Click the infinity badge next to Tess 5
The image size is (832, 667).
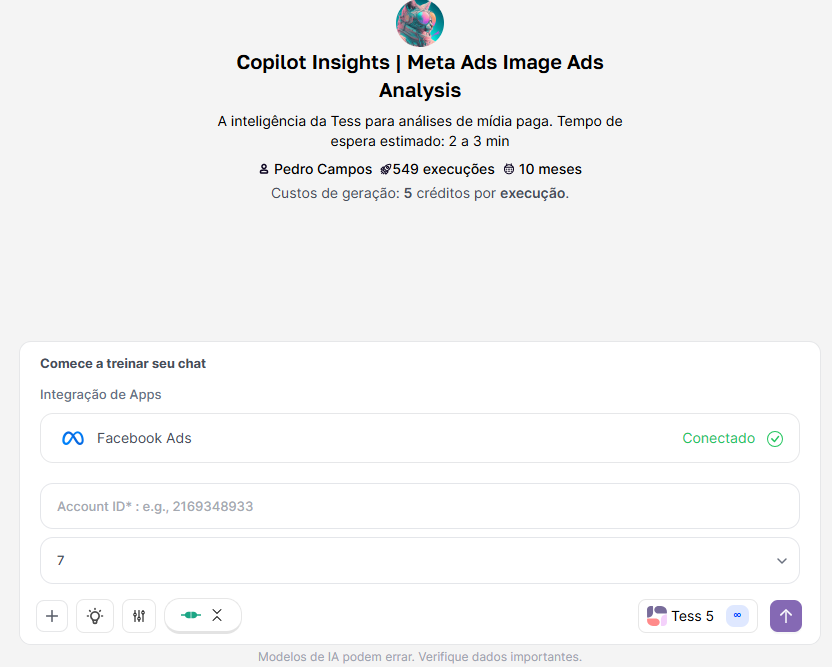click(x=737, y=616)
